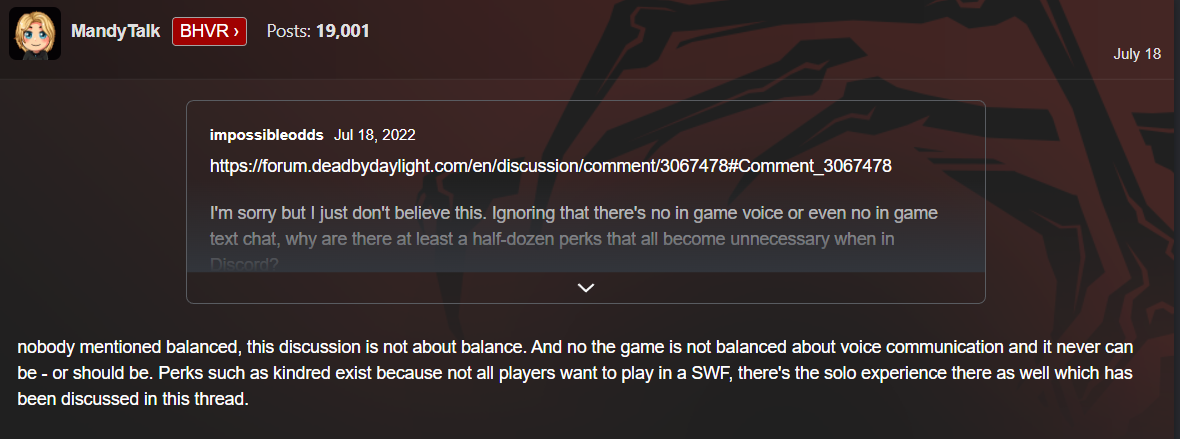
Task: Click "been discussed in this thread." closing line
Action: point(132,398)
